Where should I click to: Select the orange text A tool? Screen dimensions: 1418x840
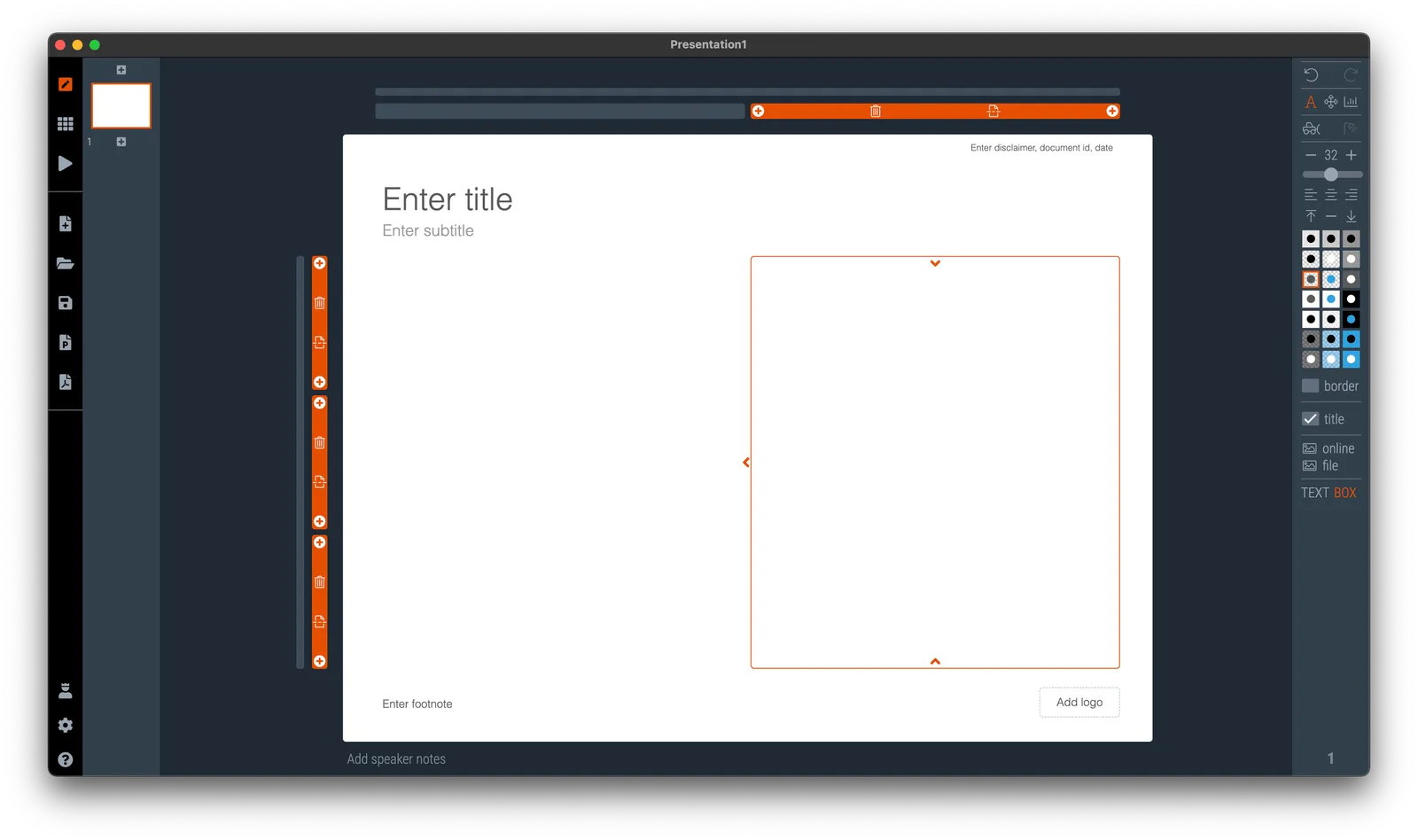(1311, 102)
